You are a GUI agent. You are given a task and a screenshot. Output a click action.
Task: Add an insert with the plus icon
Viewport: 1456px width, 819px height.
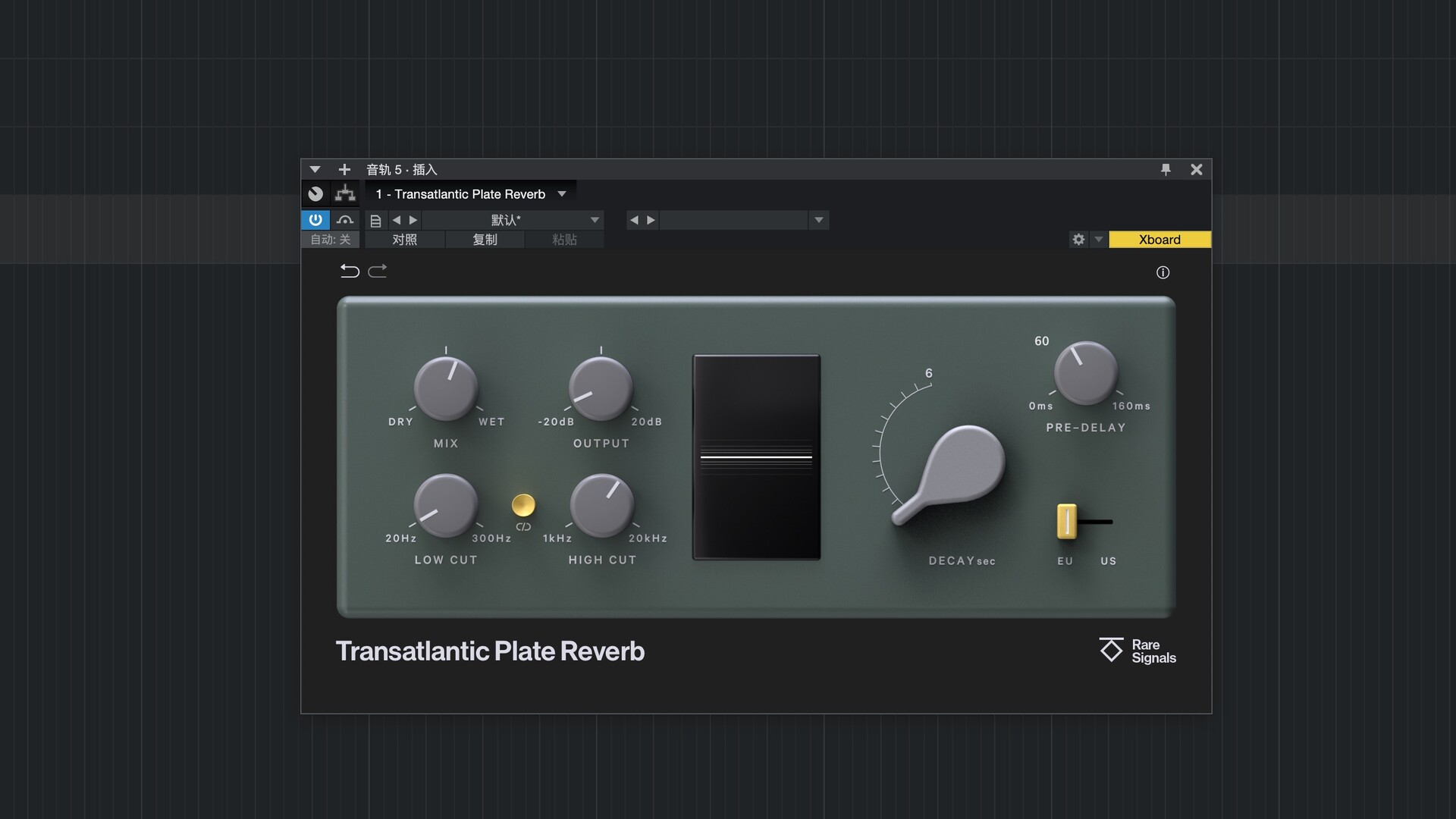pos(344,169)
